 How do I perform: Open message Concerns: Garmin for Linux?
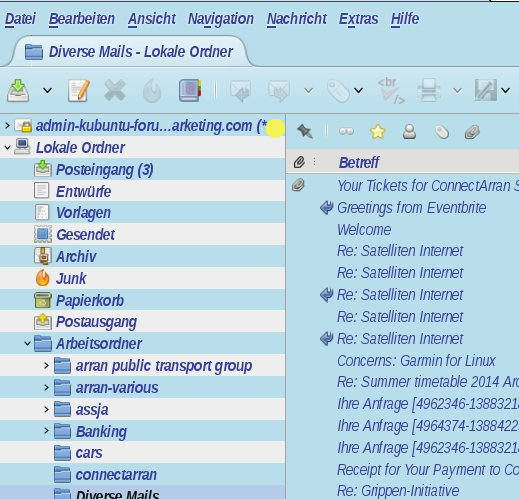click(416, 360)
